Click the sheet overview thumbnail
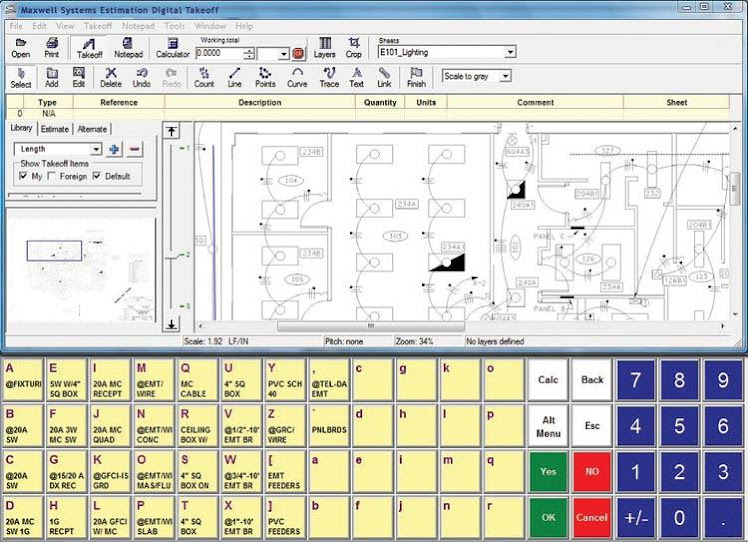This screenshot has width=748, height=542. click(81, 270)
